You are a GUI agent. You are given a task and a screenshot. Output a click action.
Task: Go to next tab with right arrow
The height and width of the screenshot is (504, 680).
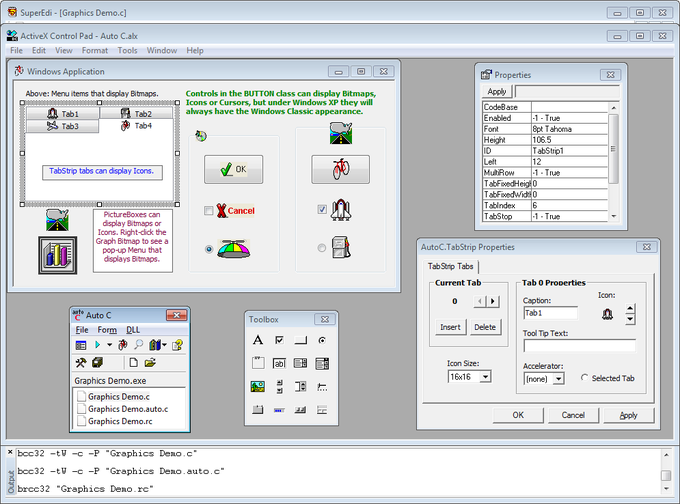tap(493, 301)
